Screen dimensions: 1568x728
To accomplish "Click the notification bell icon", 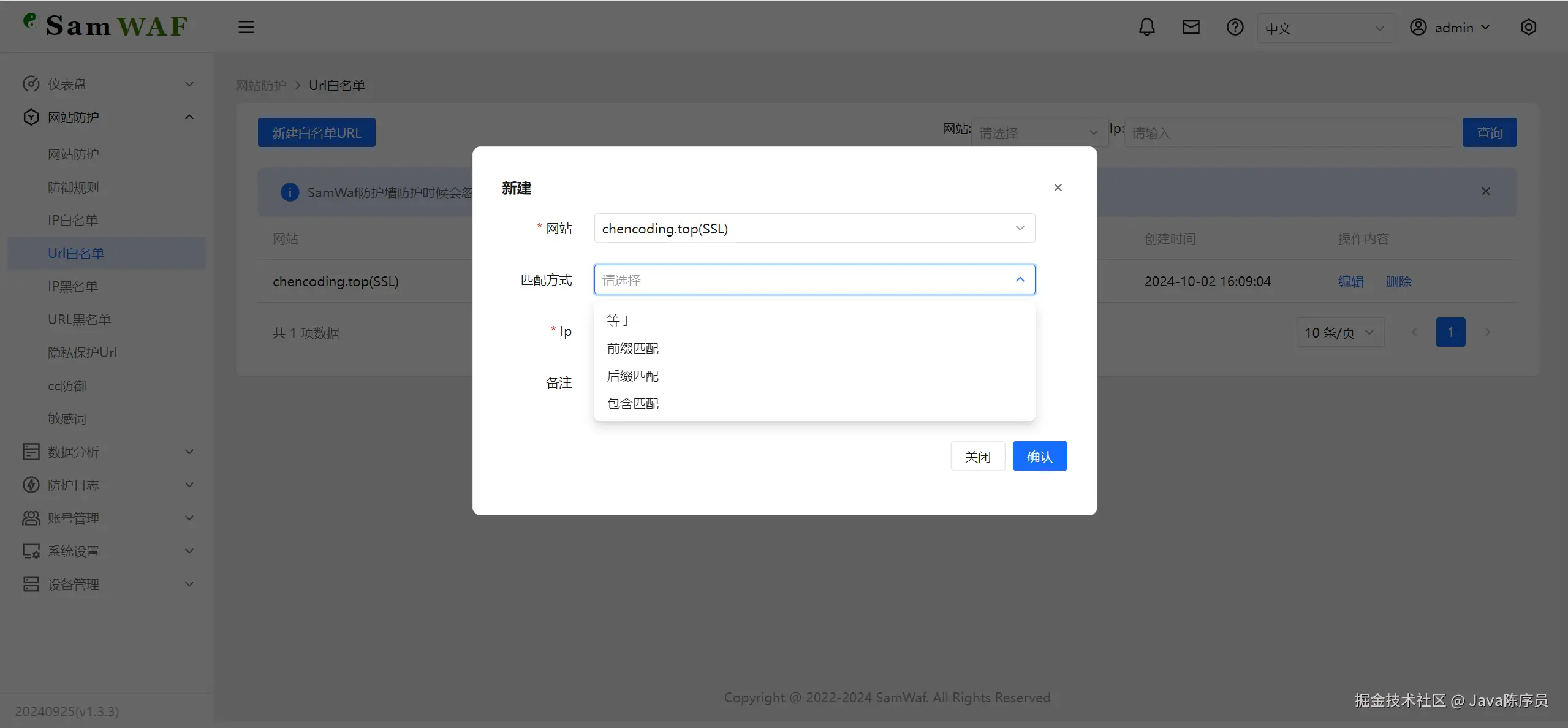I will [1146, 28].
